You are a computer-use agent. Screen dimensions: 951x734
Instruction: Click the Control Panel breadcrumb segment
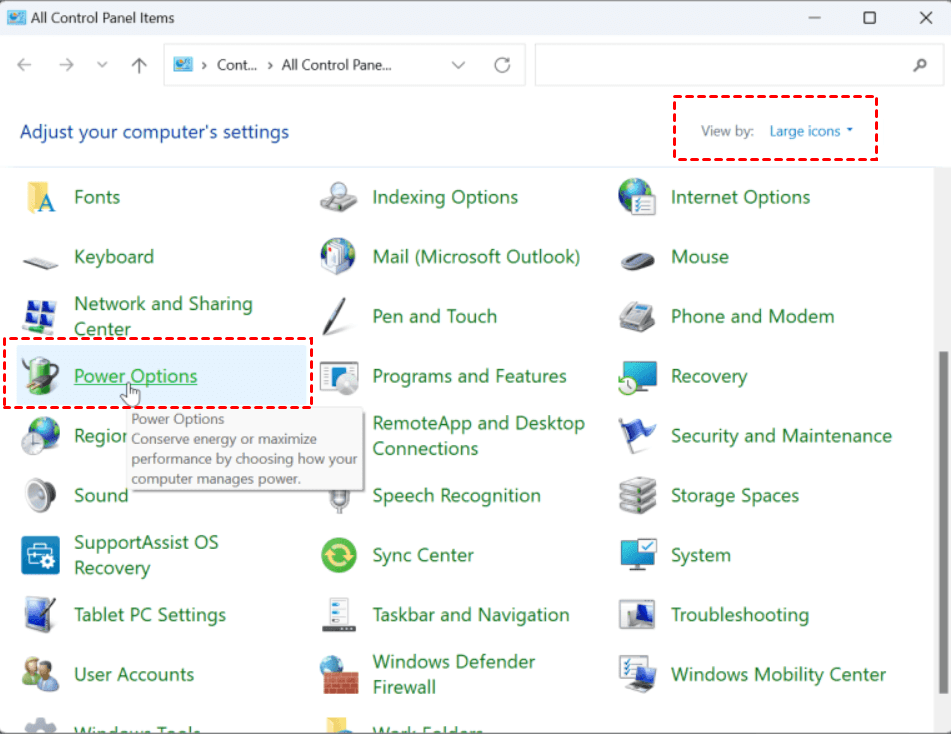click(x=238, y=65)
